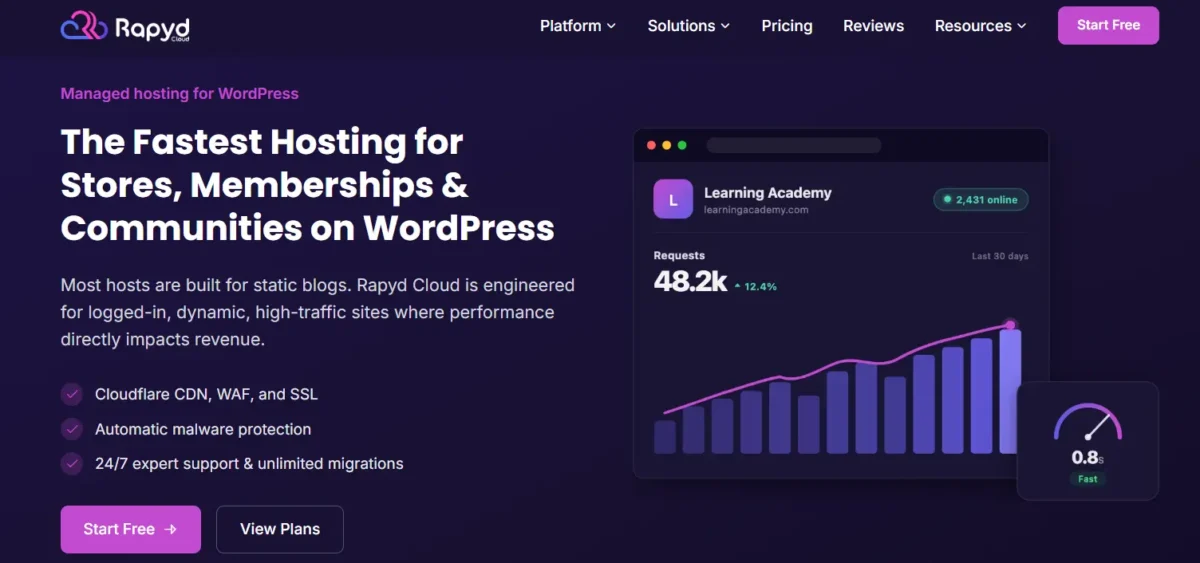Click the Managed hosting for WordPress label

click(x=179, y=93)
